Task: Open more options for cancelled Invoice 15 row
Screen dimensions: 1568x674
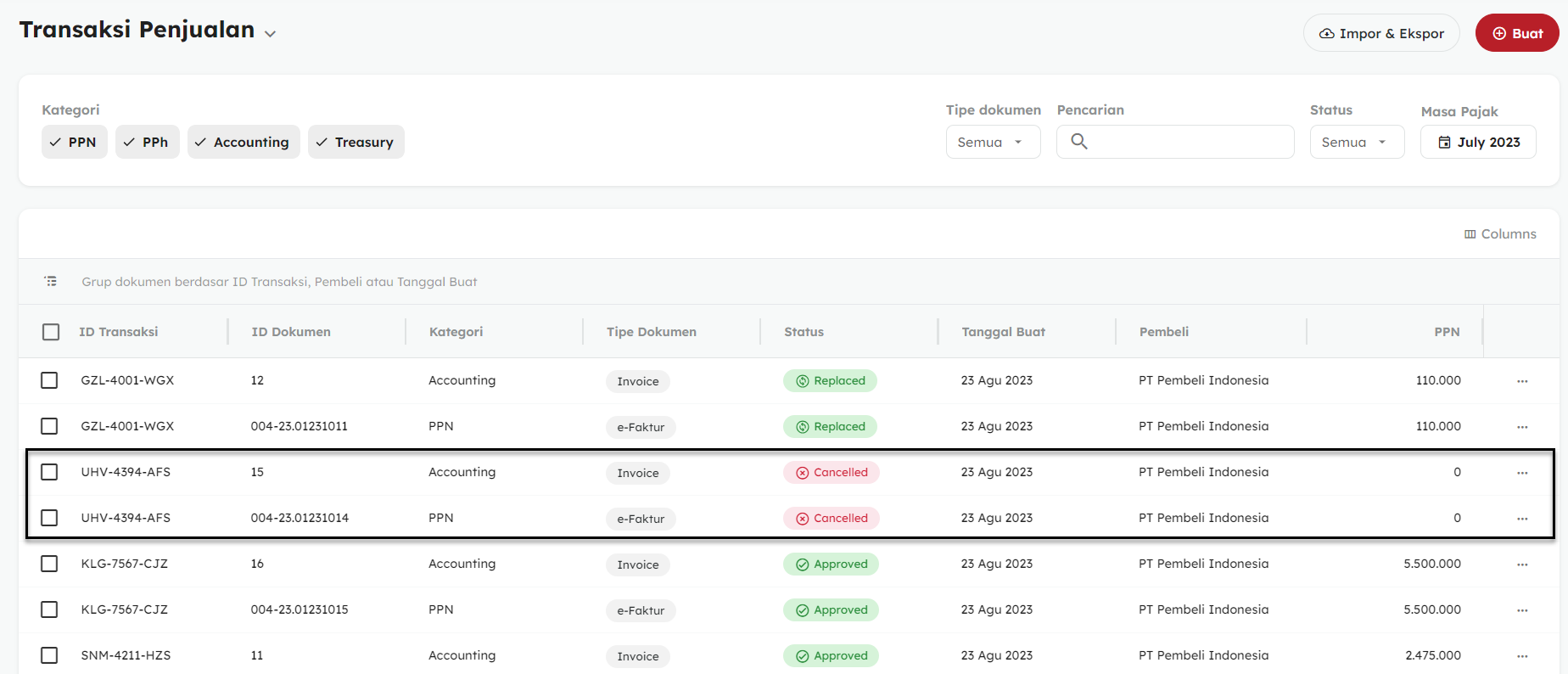Action: click(1522, 473)
